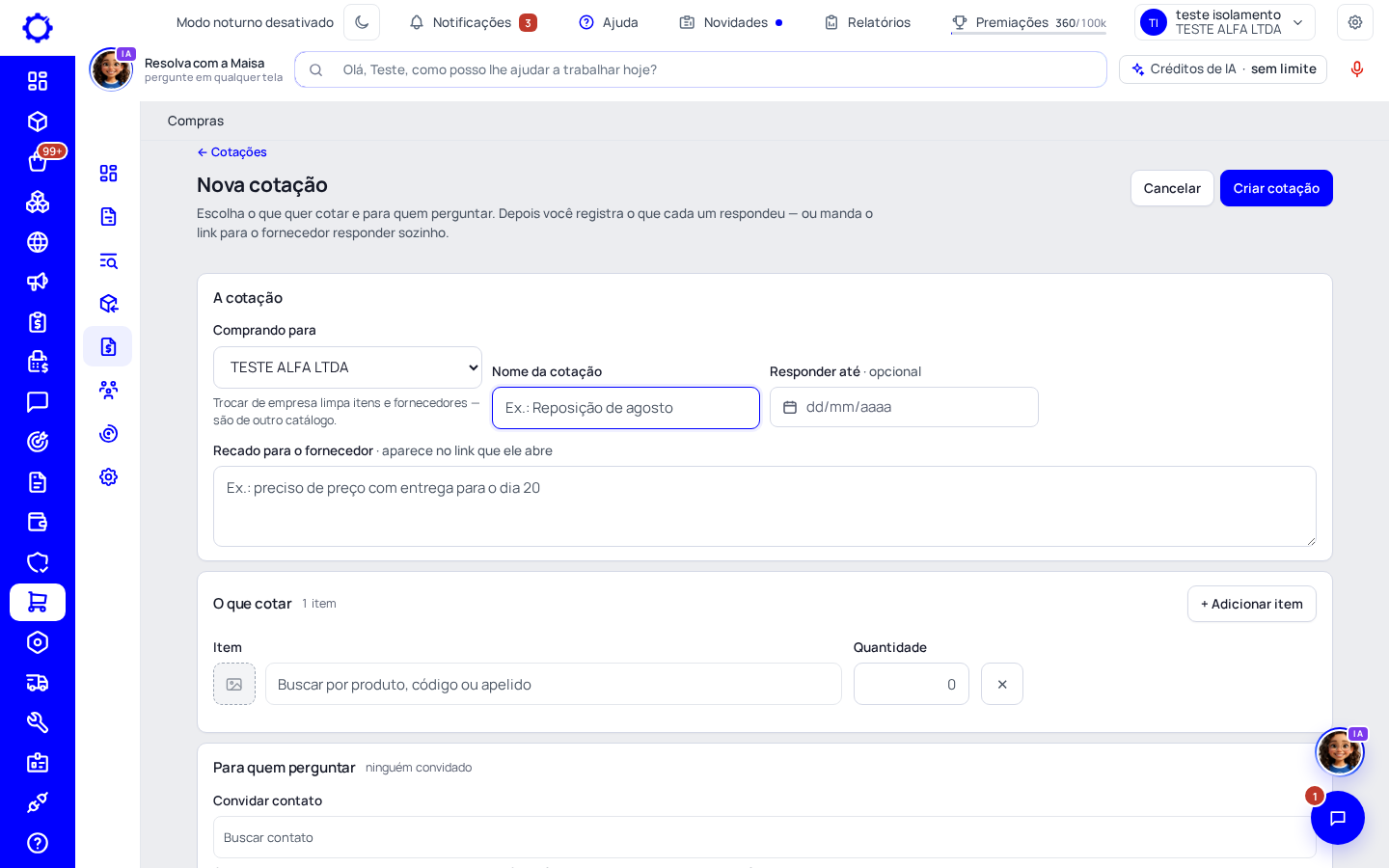This screenshot has height=868, width=1389.
Task: Click the Quantidade number field
Action: pyautogui.click(x=912, y=684)
